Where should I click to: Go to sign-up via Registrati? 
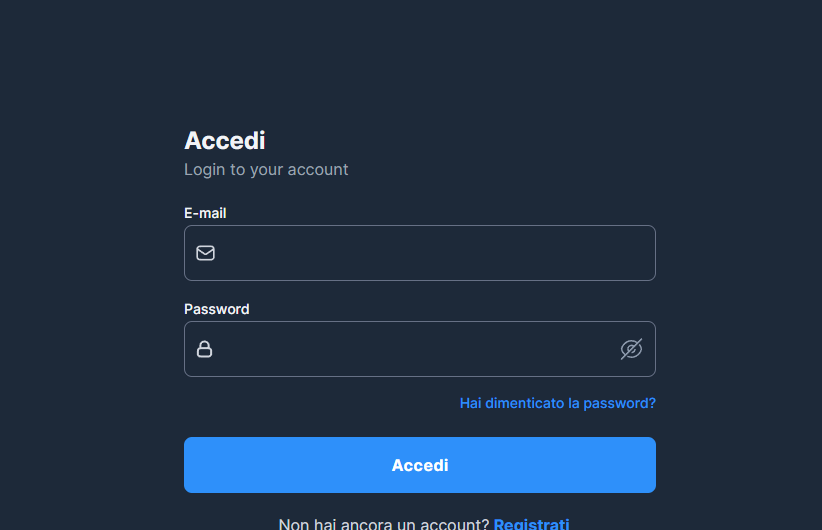click(531, 524)
